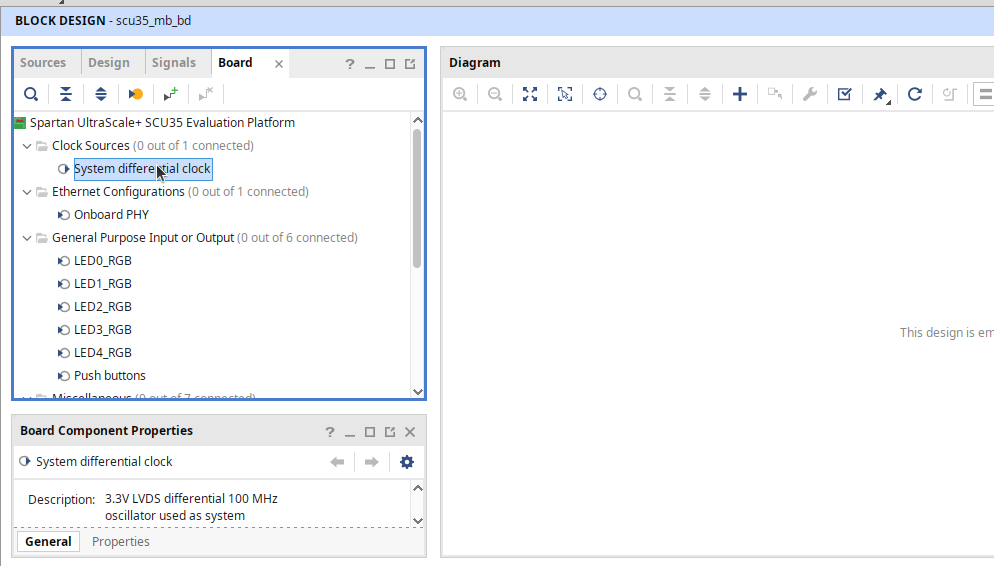Image resolution: width=994 pixels, height=566 pixels.
Task: Select the Push buttons component
Action: point(109,376)
